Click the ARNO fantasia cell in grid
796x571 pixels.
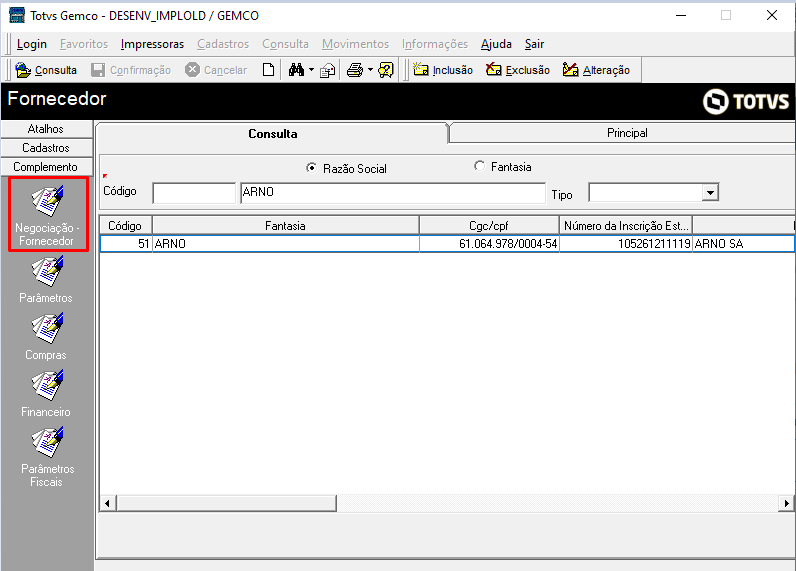(286, 244)
